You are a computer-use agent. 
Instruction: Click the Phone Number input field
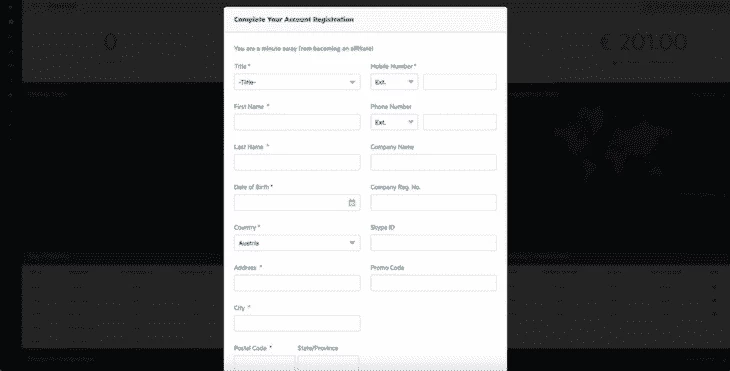460,122
